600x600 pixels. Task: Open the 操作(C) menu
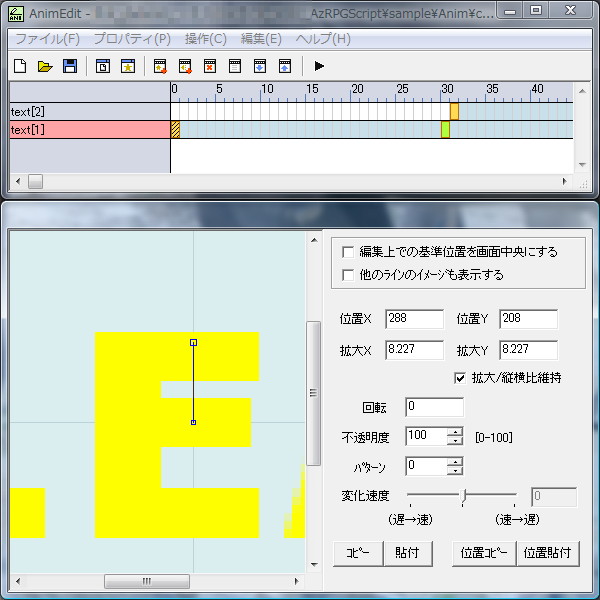206,39
